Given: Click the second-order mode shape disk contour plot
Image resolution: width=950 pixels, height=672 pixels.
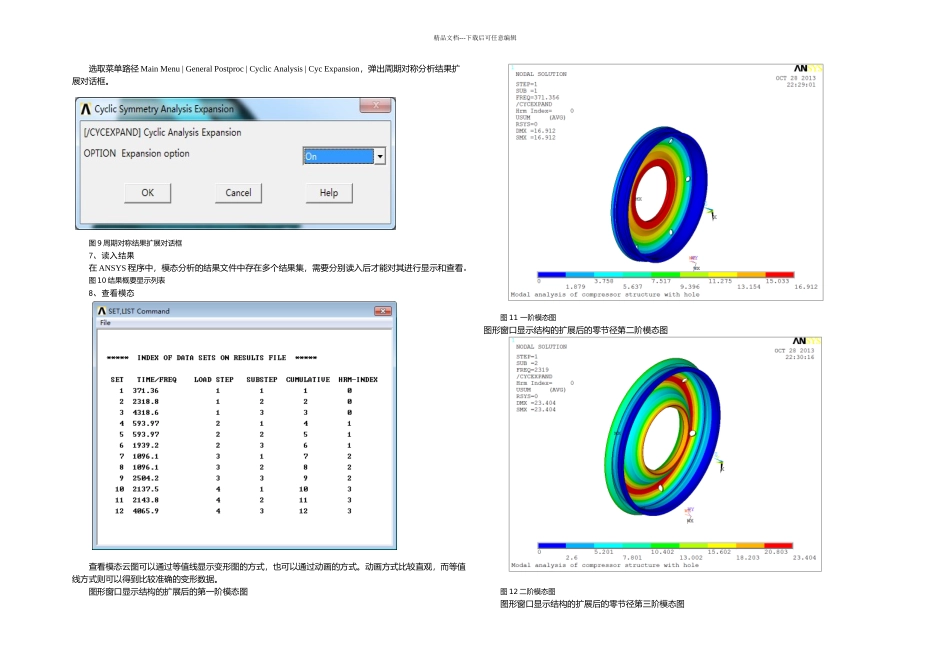Looking at the screenshot, I should (x=662, y=436).
